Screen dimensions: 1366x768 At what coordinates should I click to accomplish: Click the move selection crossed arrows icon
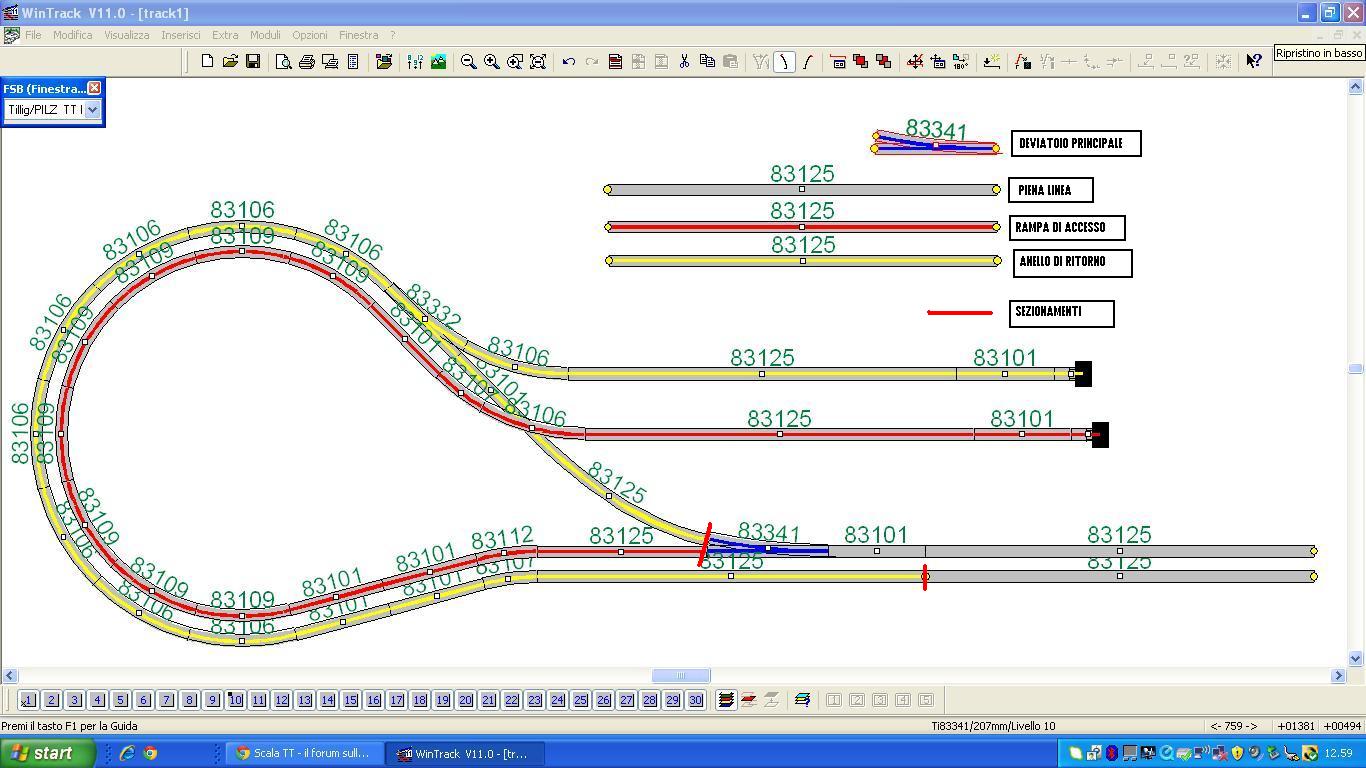tap(915, 61)
